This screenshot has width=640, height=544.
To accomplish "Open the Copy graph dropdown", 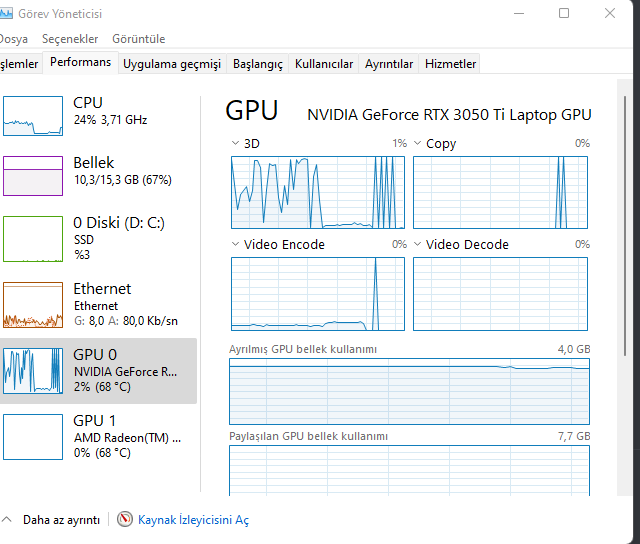I will (x=418, y=144).
